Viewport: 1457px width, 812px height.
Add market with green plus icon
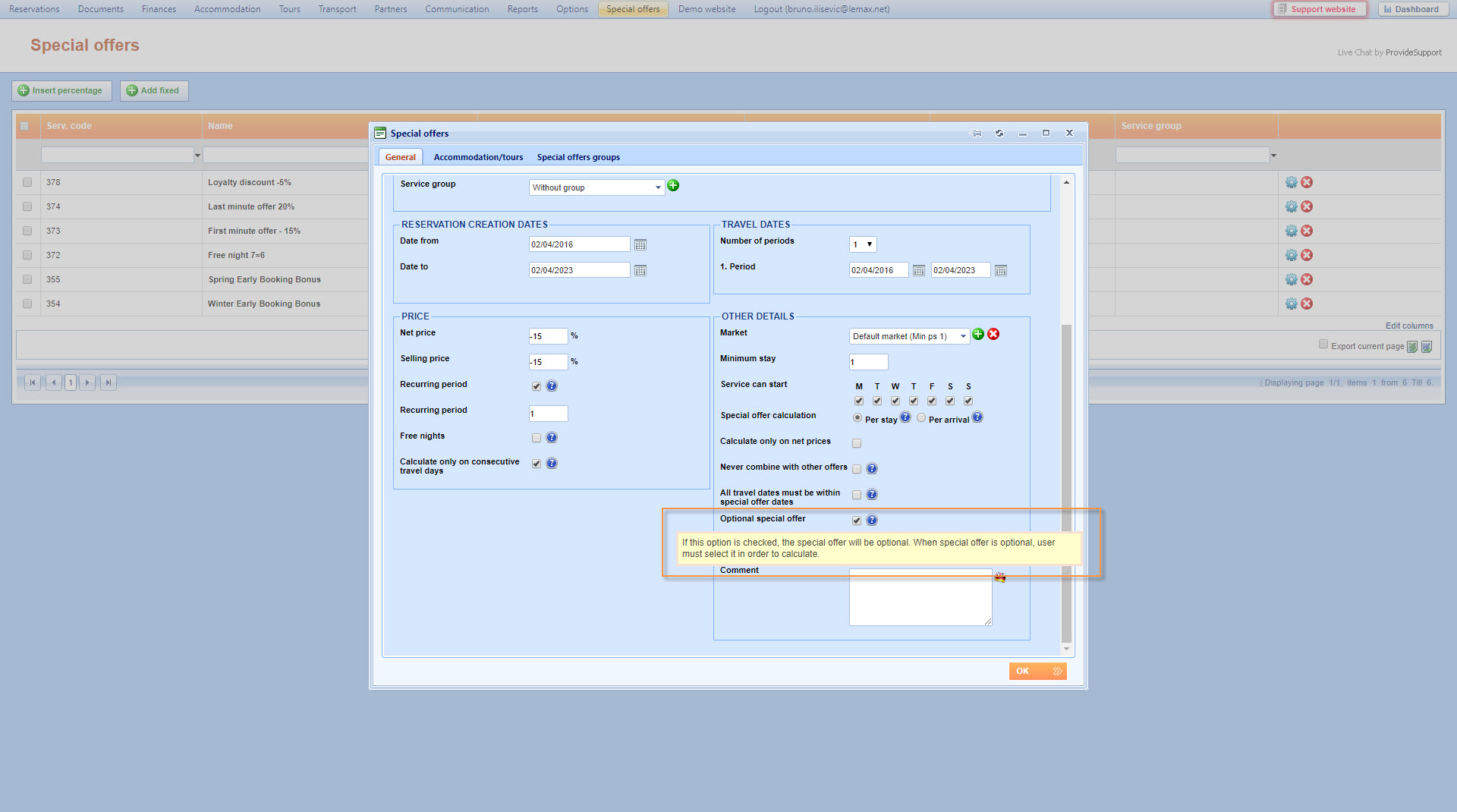978,334
